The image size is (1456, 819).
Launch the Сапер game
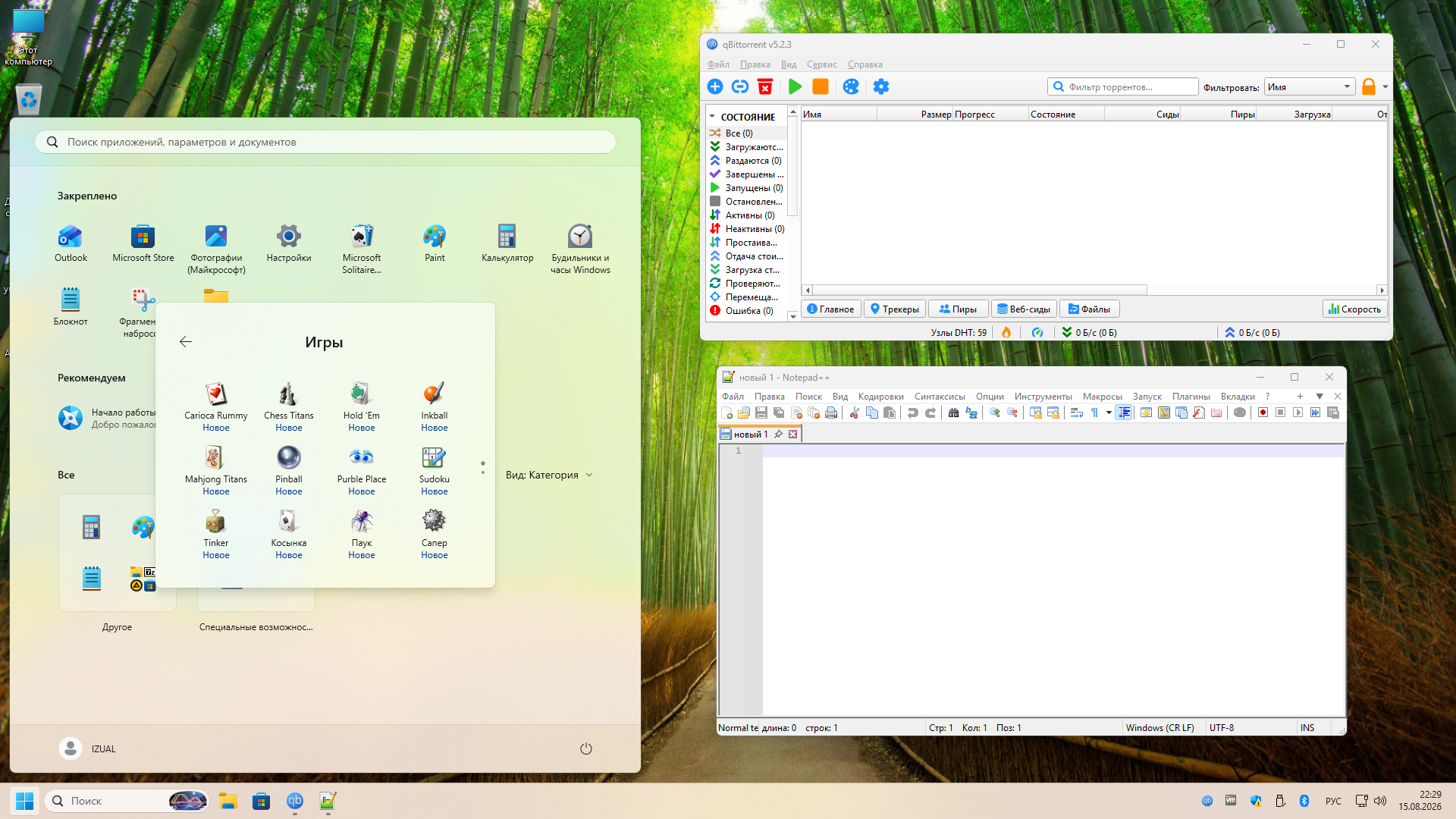click(x=435, y=534)
